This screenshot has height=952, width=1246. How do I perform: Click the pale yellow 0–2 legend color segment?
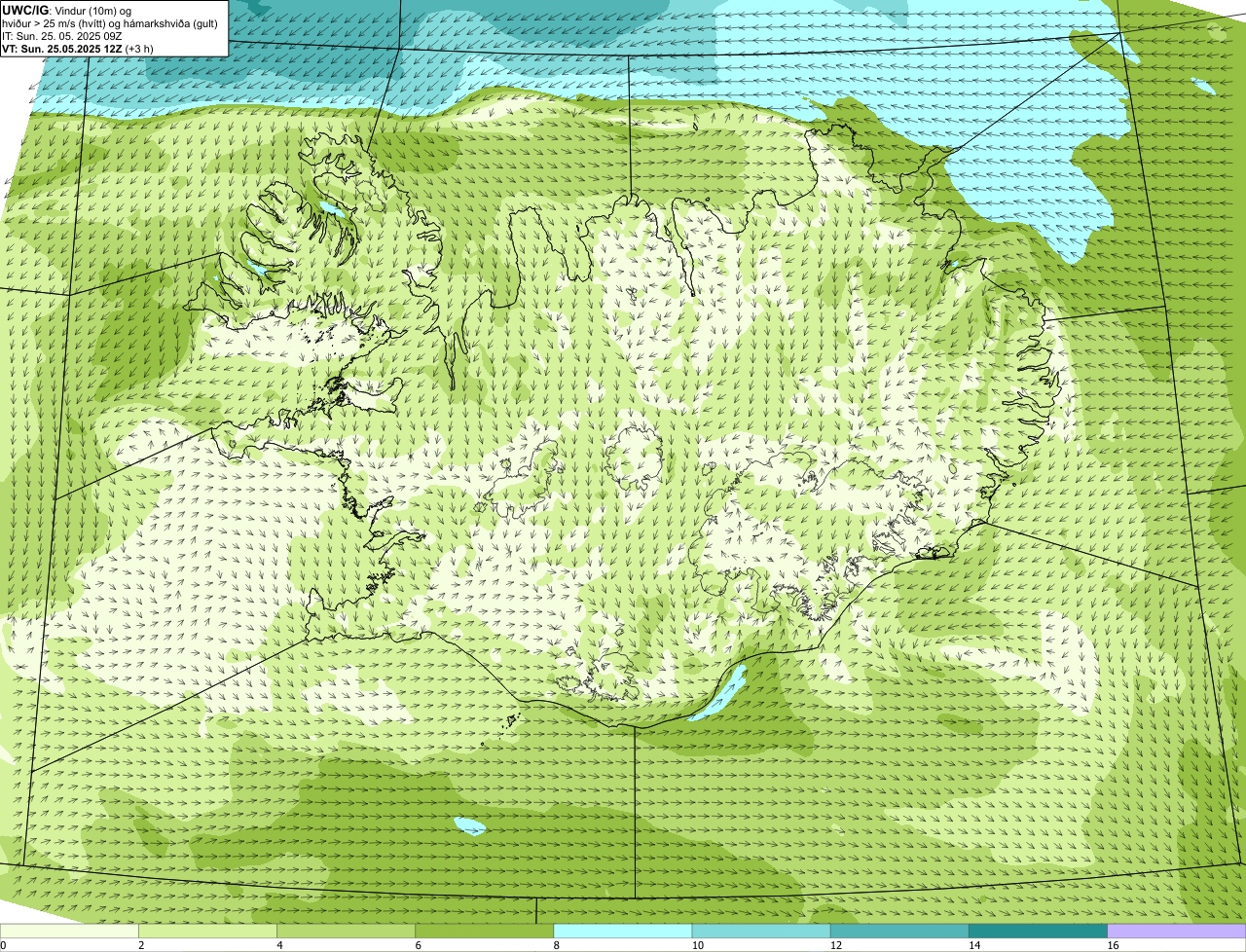tap(69, 931)
